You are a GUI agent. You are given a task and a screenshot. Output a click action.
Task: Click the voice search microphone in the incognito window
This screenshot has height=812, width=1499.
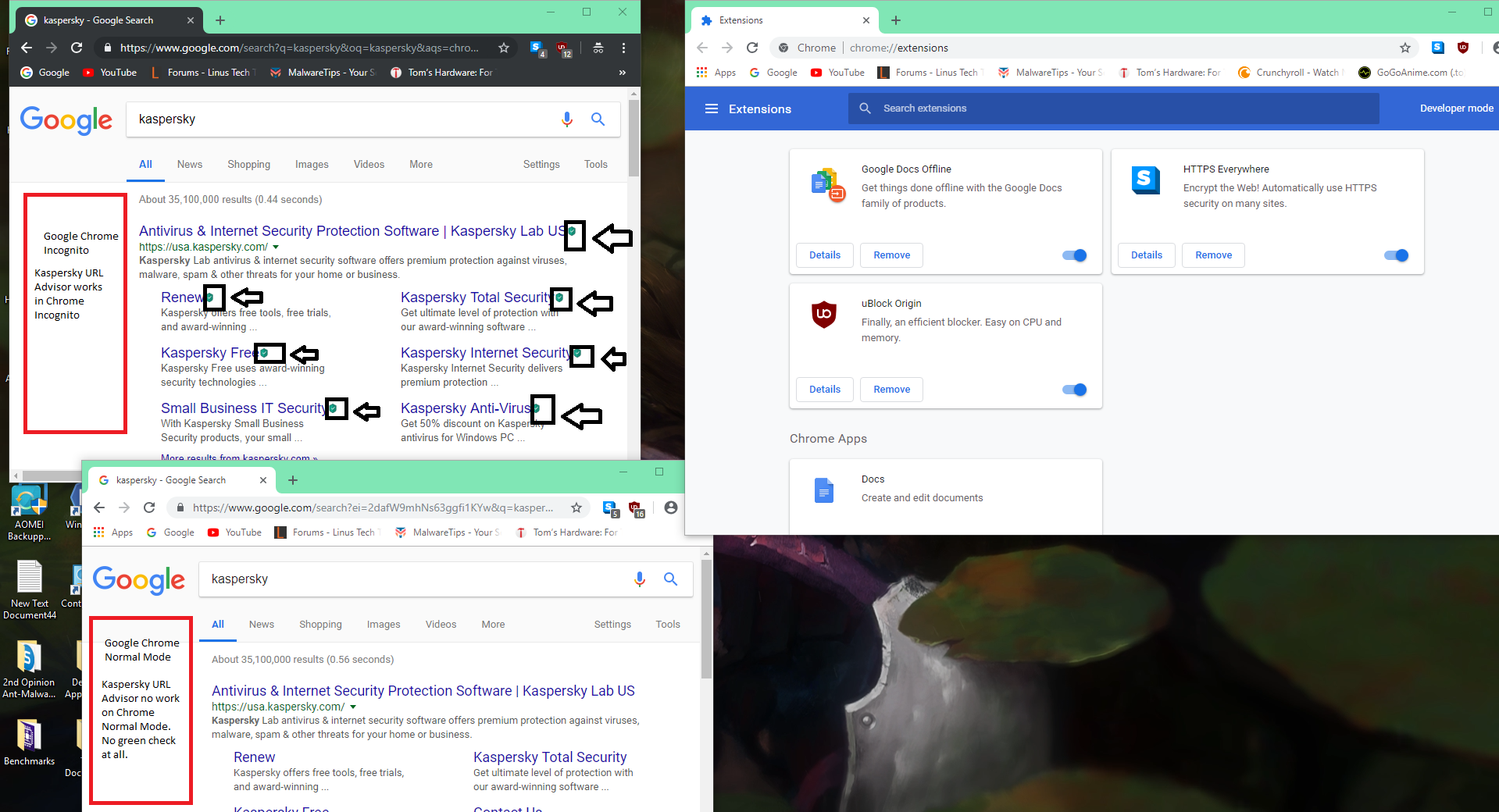(x=567, y=119)
